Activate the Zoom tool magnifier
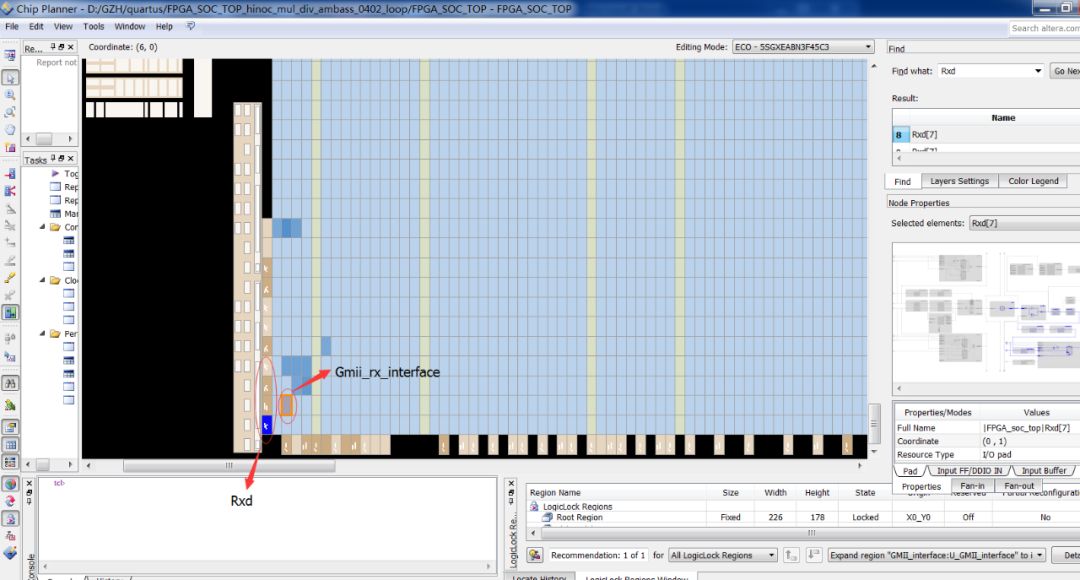This screenshot has height=580, width=1080. [10, 95]
